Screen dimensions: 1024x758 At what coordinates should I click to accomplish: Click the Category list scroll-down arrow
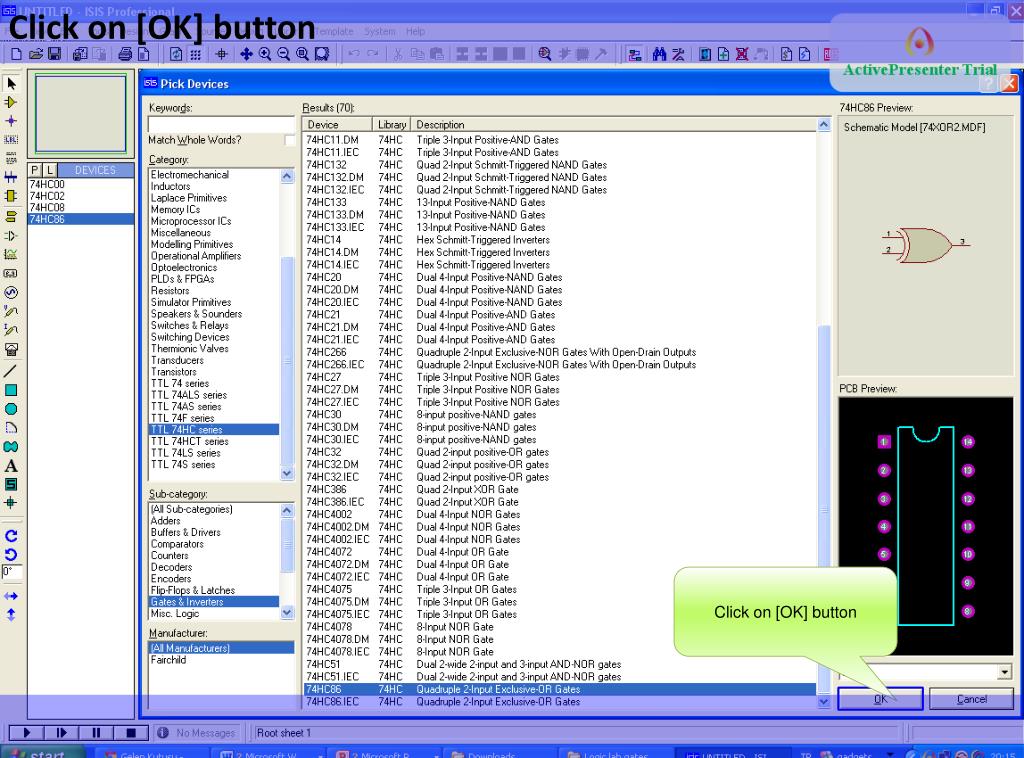(x=287, y=473)
